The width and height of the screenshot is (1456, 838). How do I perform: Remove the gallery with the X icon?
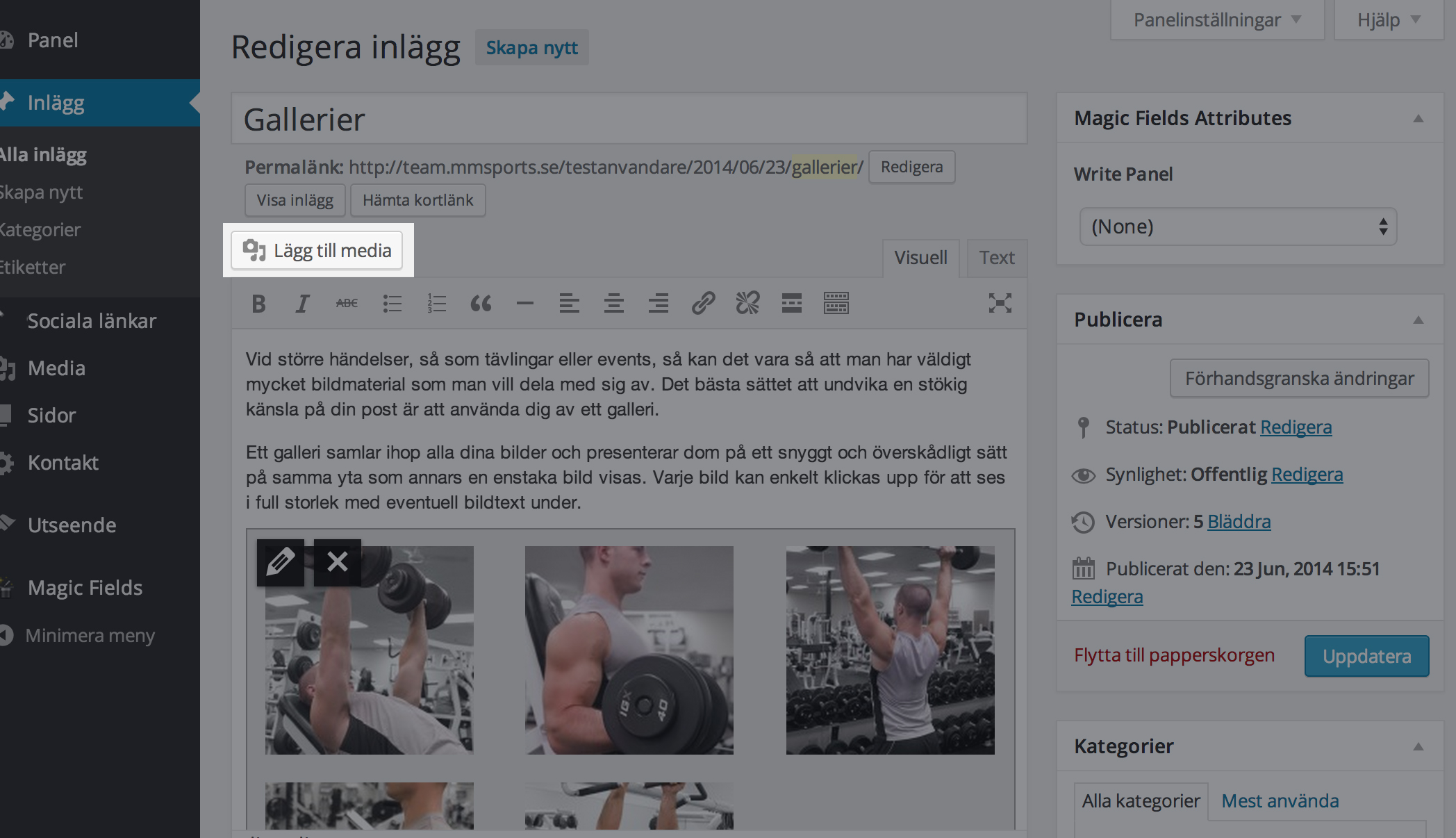coord(338,562)
